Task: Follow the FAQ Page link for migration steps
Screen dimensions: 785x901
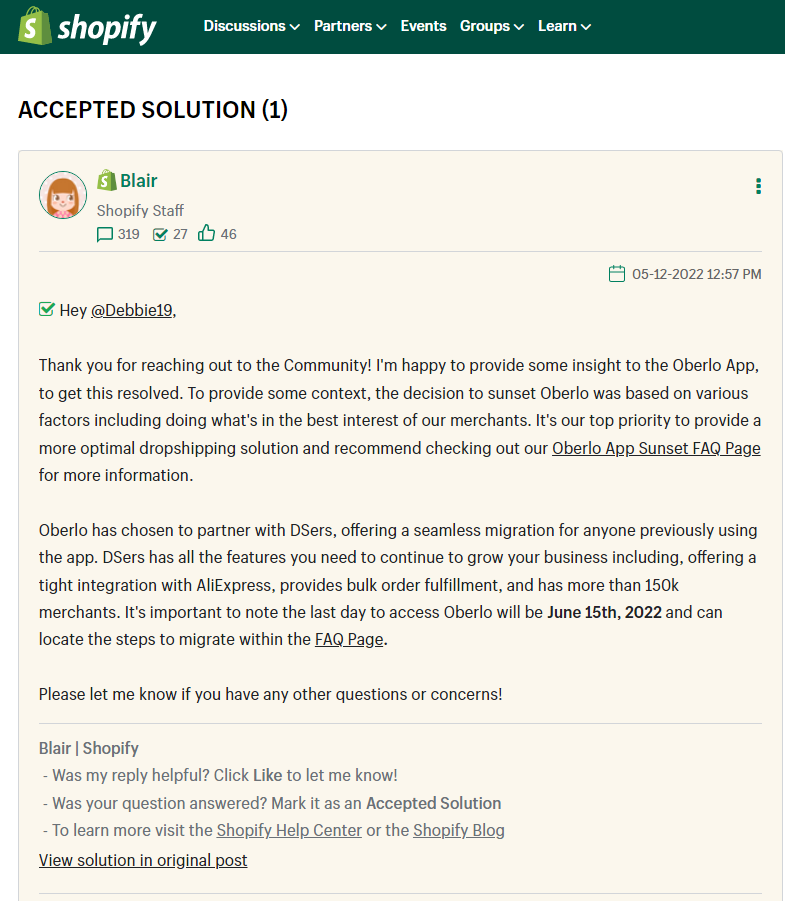Action: coord(349,640)
